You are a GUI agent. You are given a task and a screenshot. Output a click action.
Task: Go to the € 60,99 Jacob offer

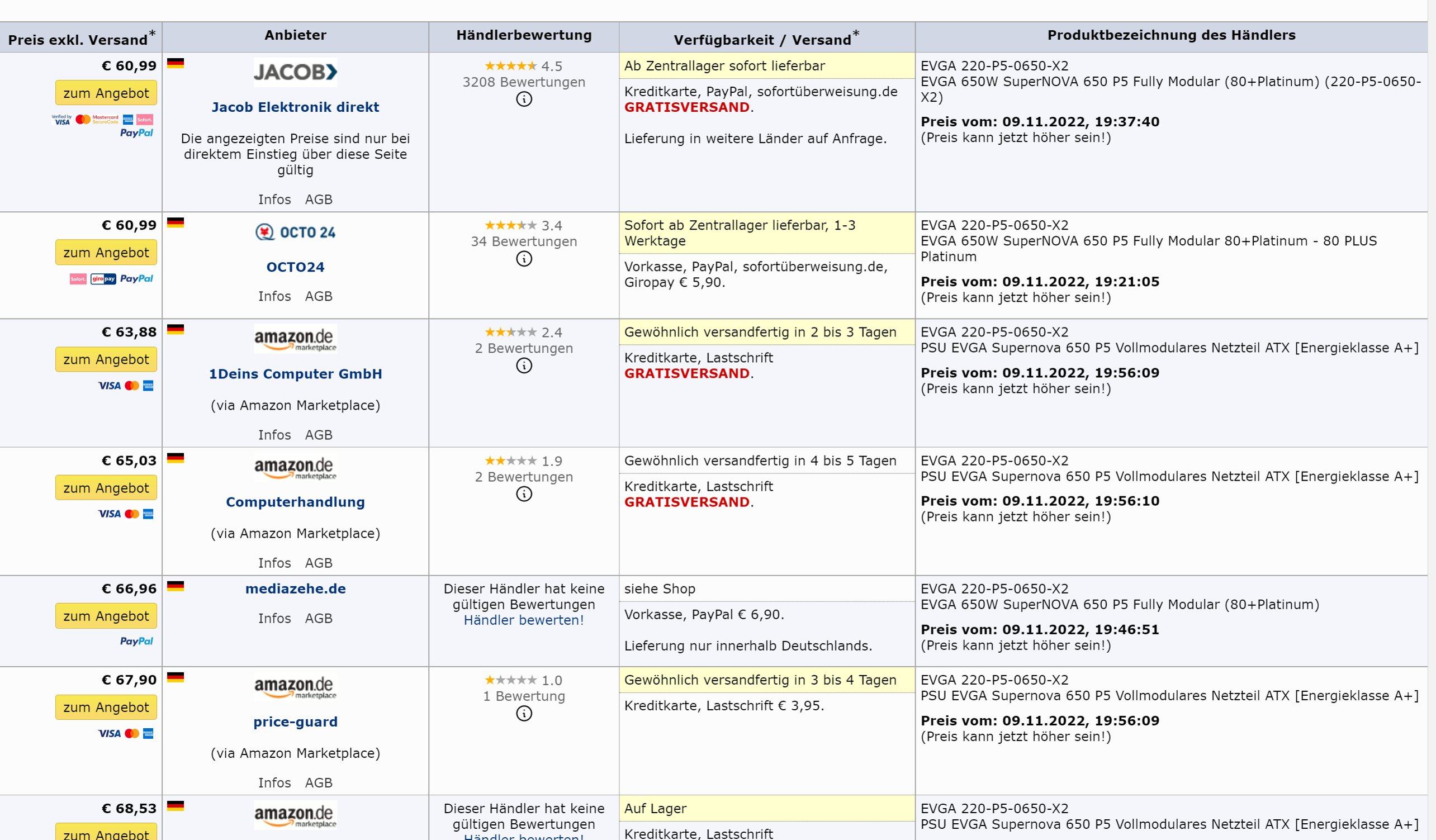tap(106, 93)
